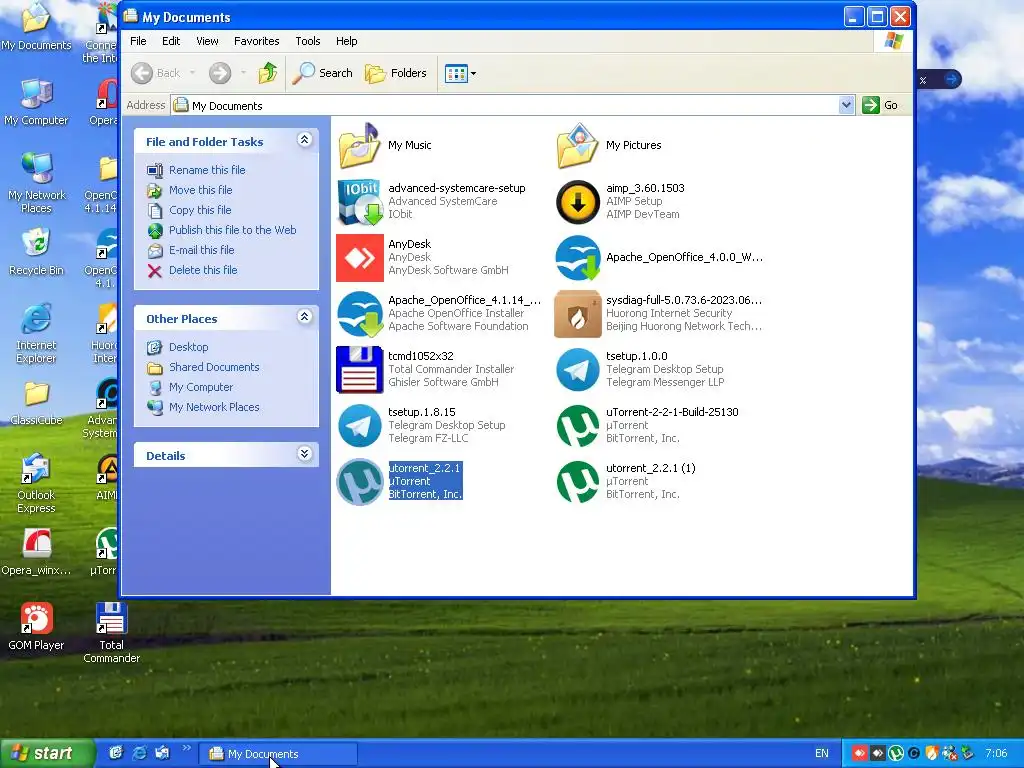The width and height of the screenshot is (1024, 768).
Task: Select uTorrent-2-2-1-Build-25130 icon
Action: coord(577,426)
